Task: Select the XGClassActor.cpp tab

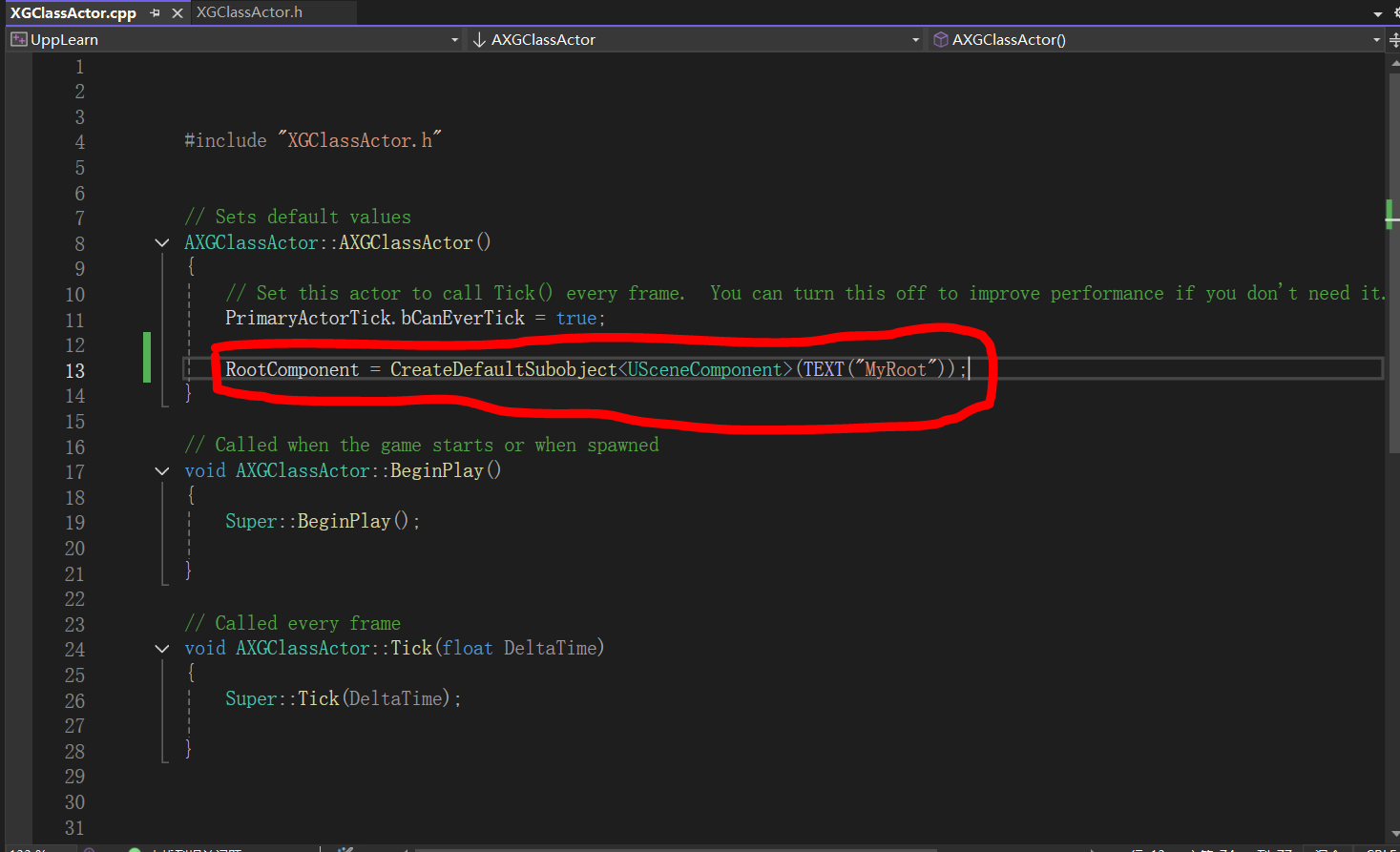Action: (73, 12)
